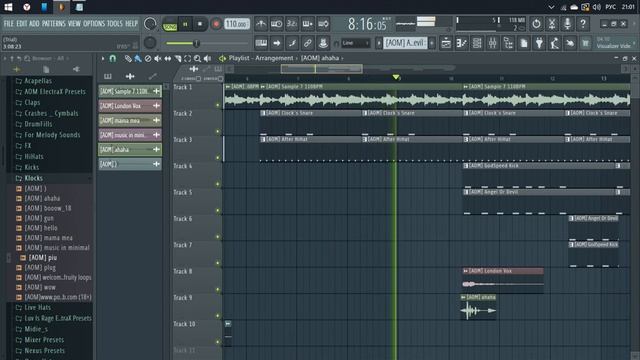Open the Windows Start button
This screenshot has height=360, width=640.
8,7
